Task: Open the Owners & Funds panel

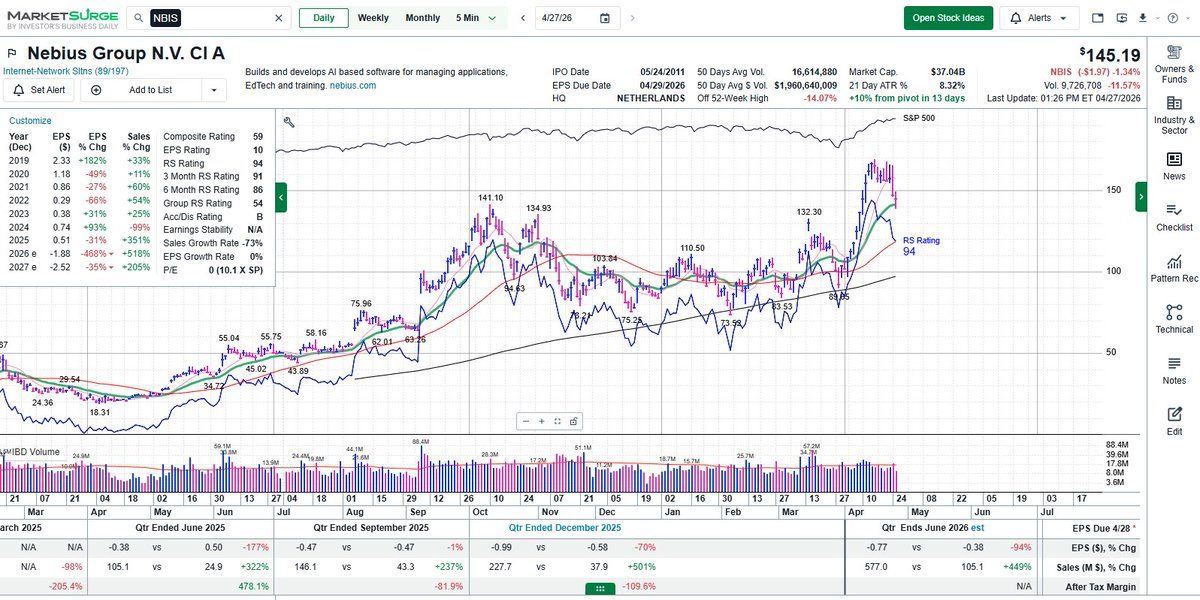Action: pos(1174,66)
